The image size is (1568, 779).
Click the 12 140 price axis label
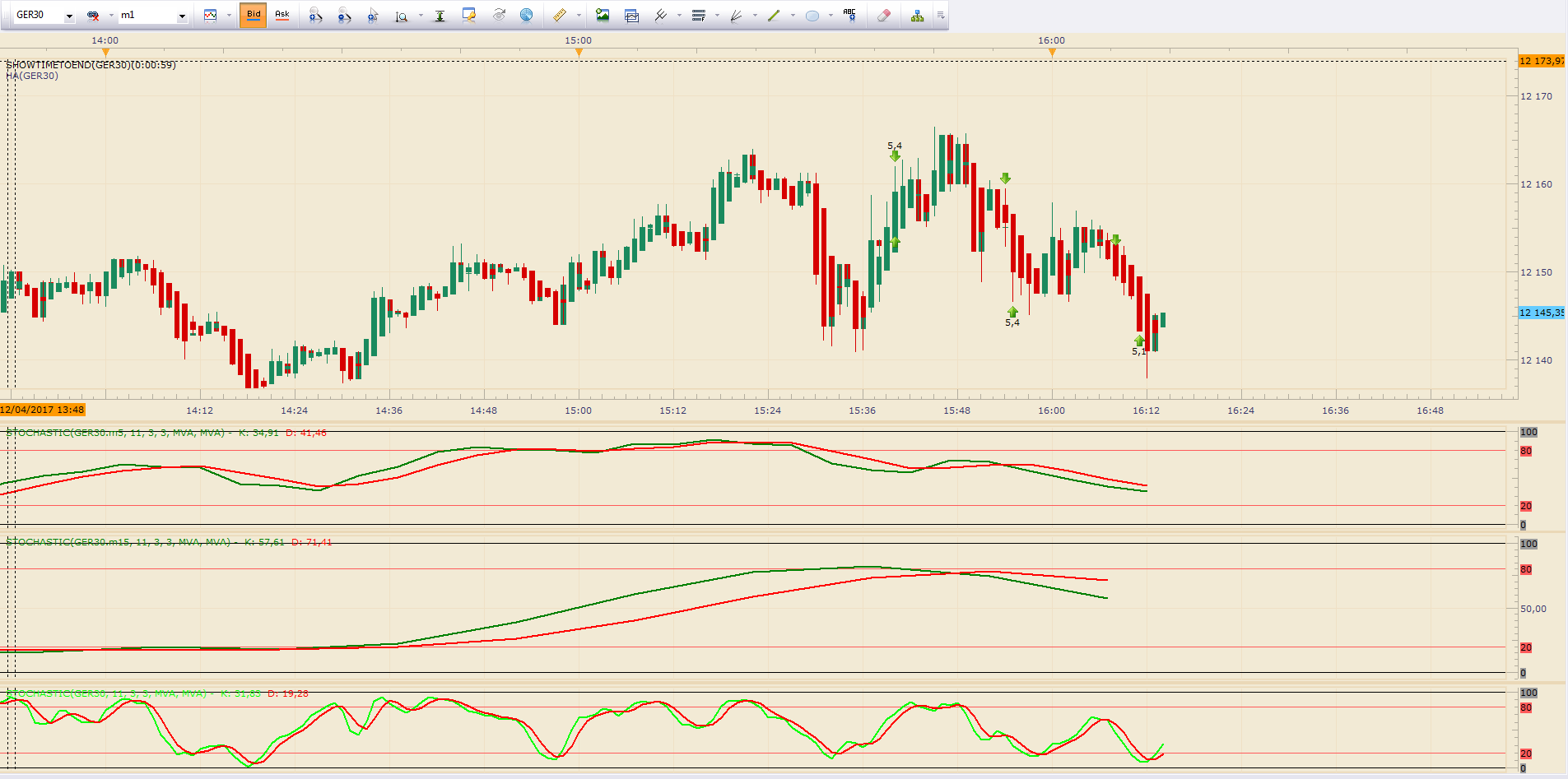(1536, 360)
